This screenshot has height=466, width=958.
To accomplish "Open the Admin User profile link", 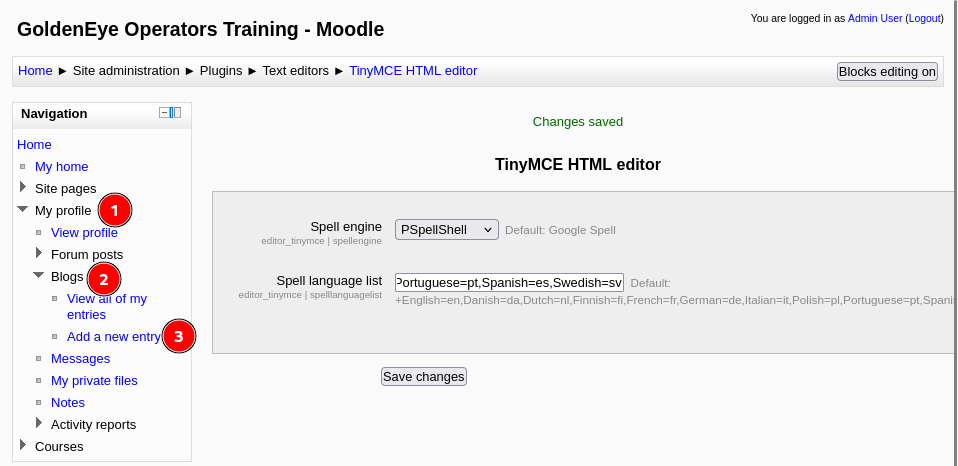I will click(x=875, y=18).
